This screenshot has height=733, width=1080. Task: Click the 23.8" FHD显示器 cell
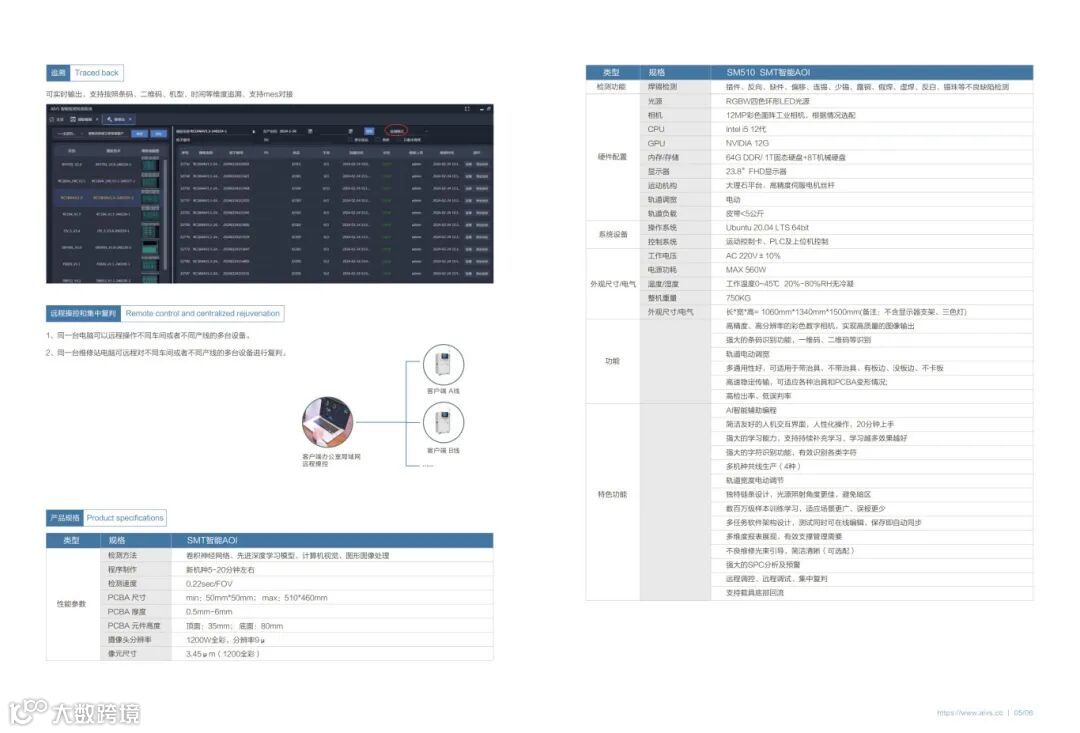872,172
